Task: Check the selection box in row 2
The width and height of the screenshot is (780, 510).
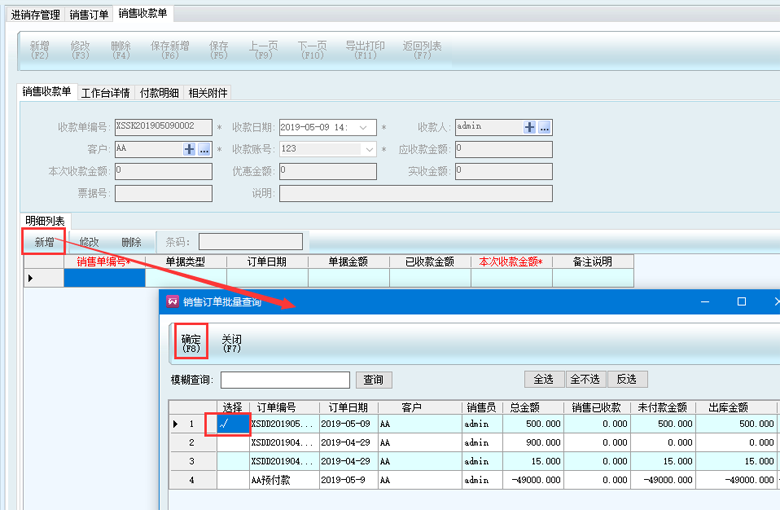Action: [232, 442]
